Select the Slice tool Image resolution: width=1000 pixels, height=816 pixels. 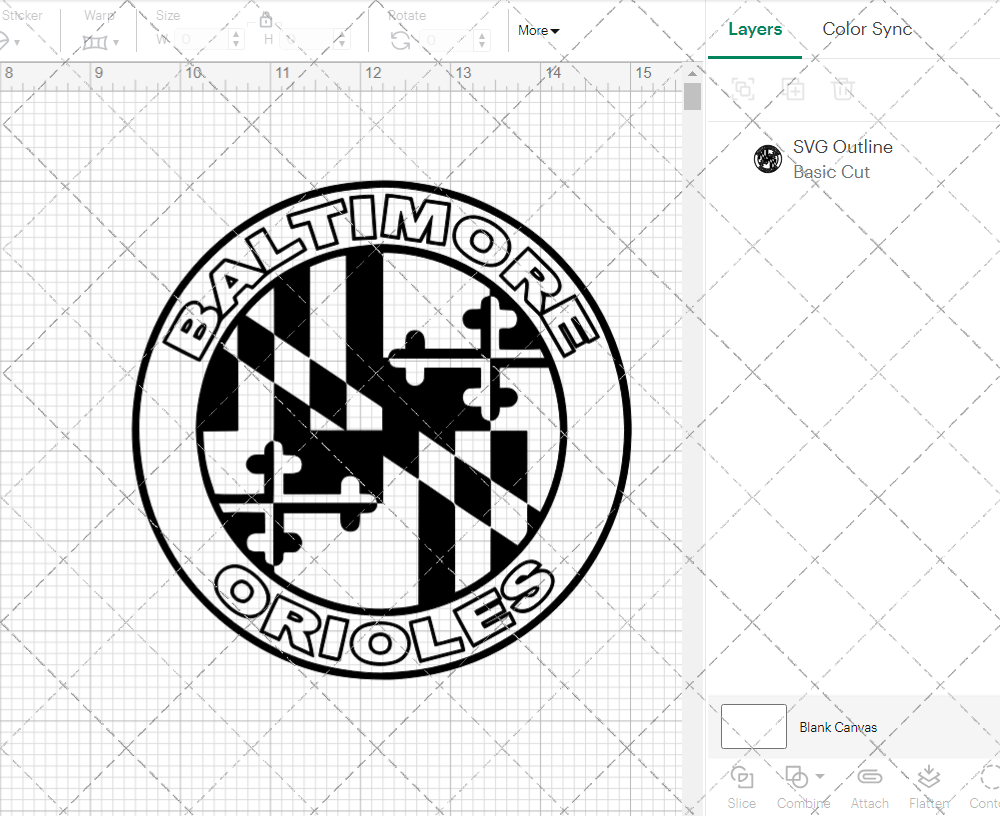742,778
